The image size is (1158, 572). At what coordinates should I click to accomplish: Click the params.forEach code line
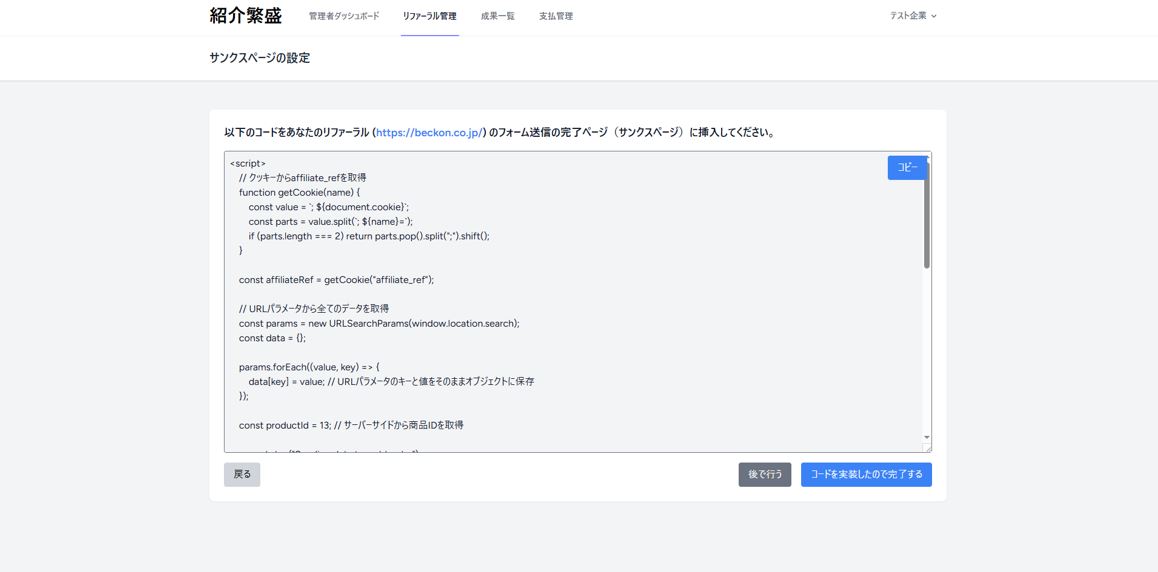(x=309, y=367)
